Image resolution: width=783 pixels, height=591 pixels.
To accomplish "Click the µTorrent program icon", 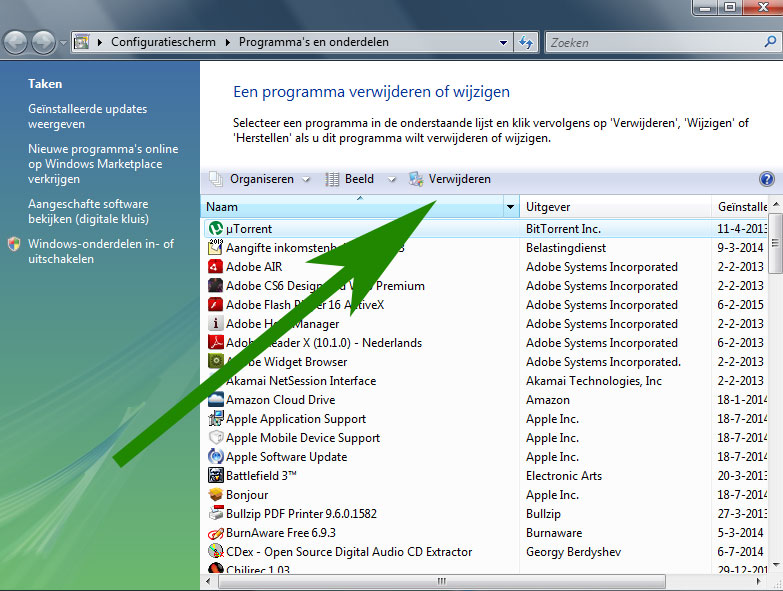I will [x=215, y=229].
